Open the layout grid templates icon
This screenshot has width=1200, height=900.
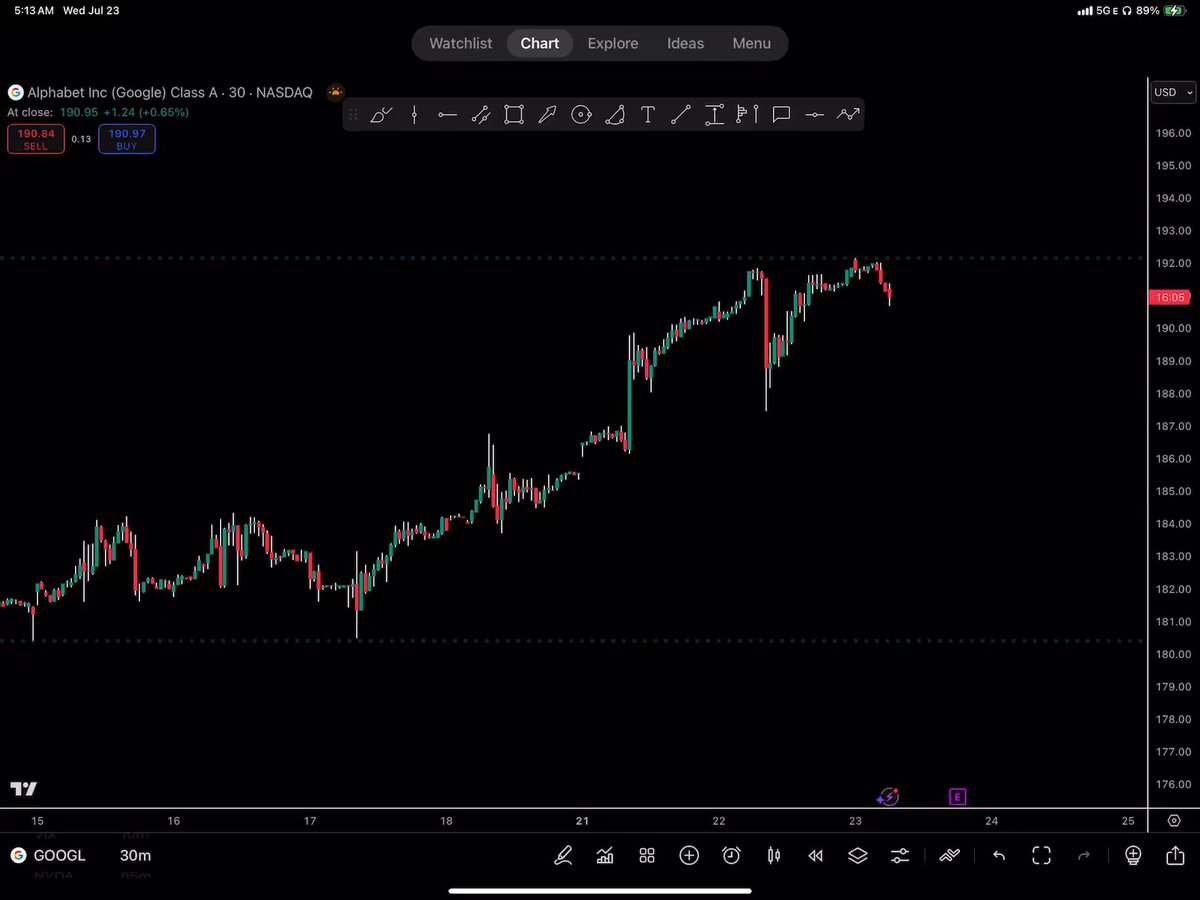coord(647,856)
